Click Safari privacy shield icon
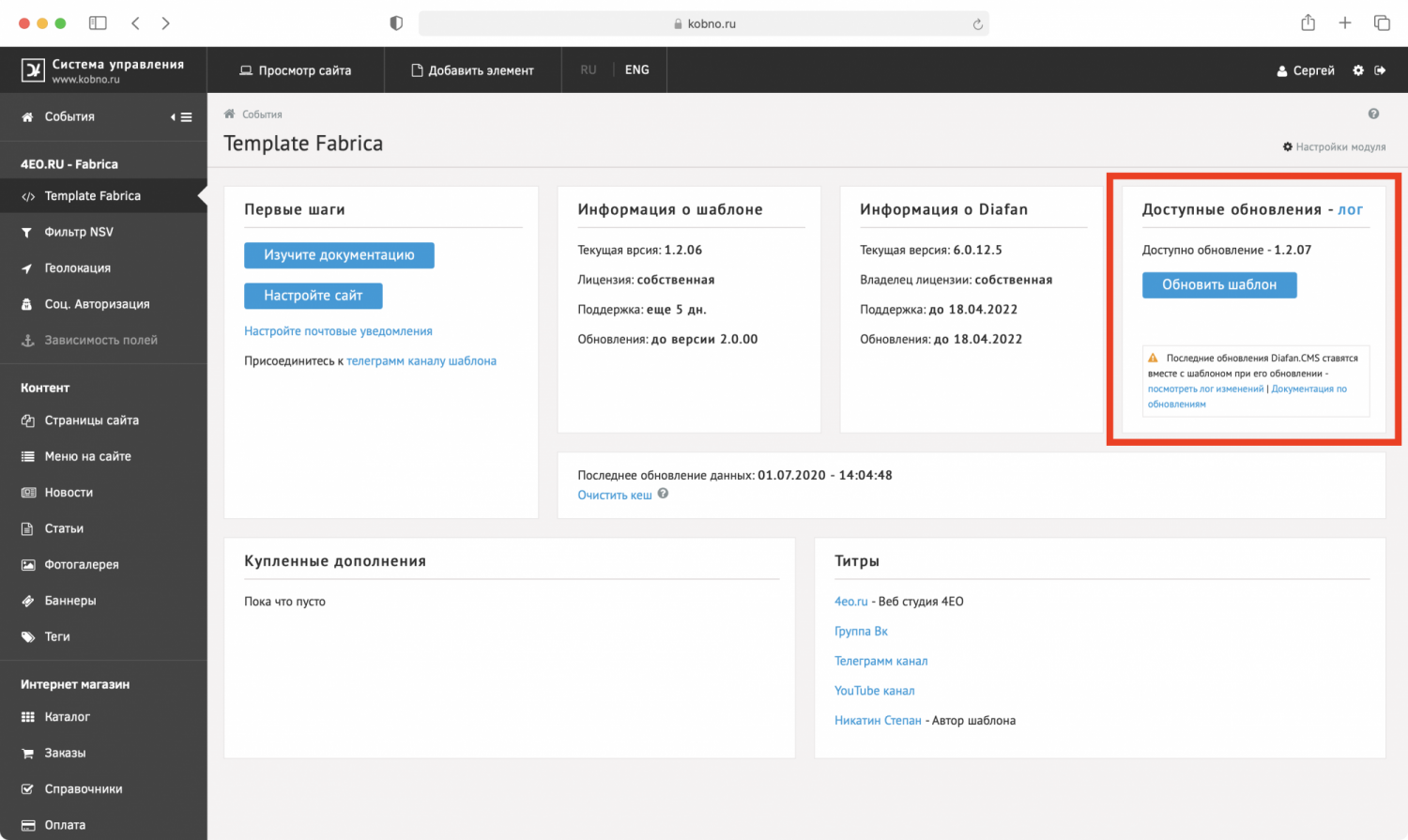 click(396, 23)
